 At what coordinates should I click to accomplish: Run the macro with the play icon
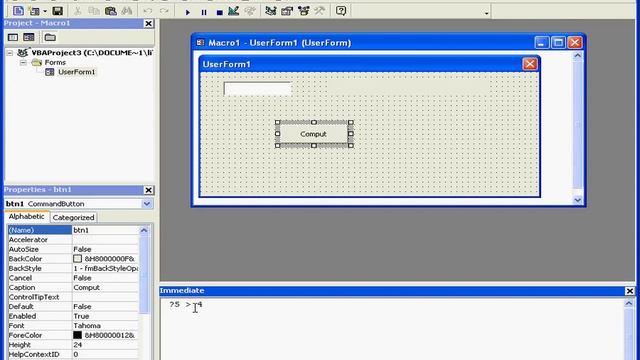(188, 12)
